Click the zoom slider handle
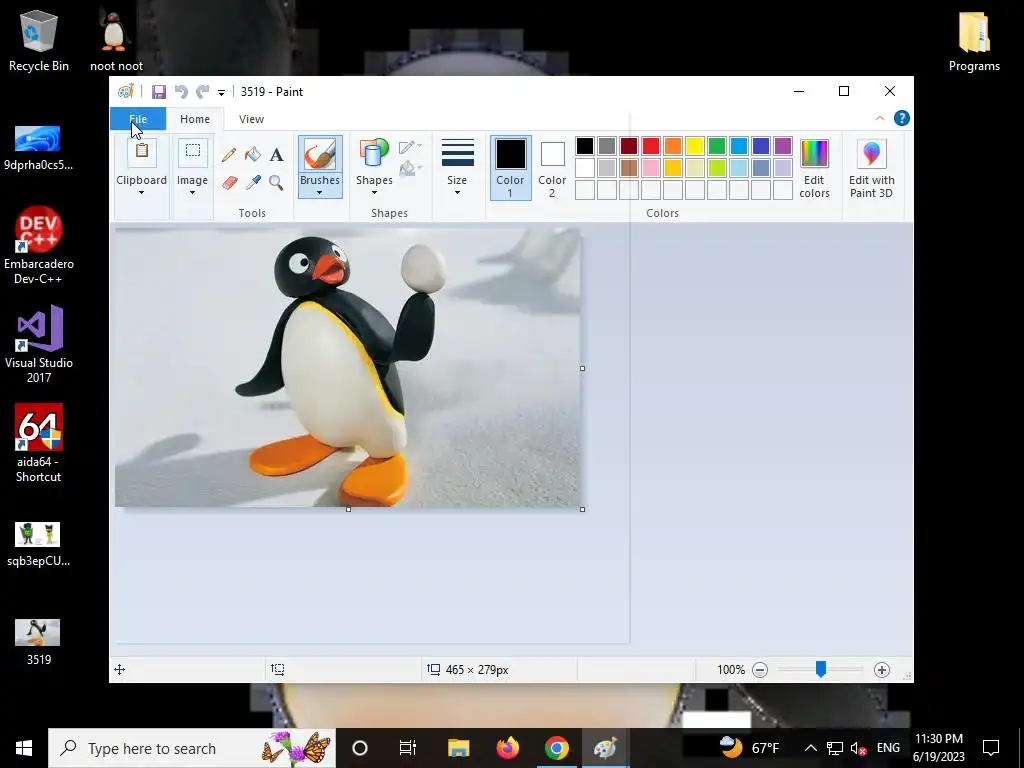The height and width of the screenshot is (768, 1024). click(821, 669)
